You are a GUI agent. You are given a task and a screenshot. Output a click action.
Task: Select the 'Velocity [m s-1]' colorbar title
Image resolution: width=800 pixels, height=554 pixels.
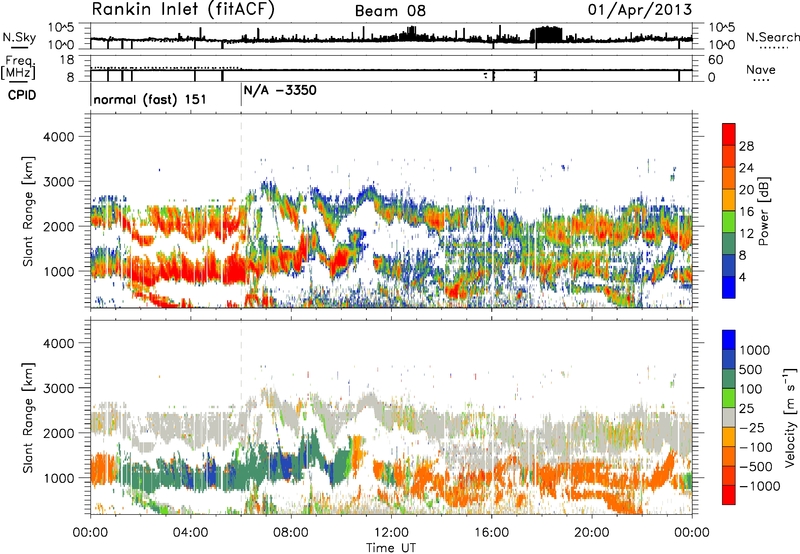pos(791,417)
